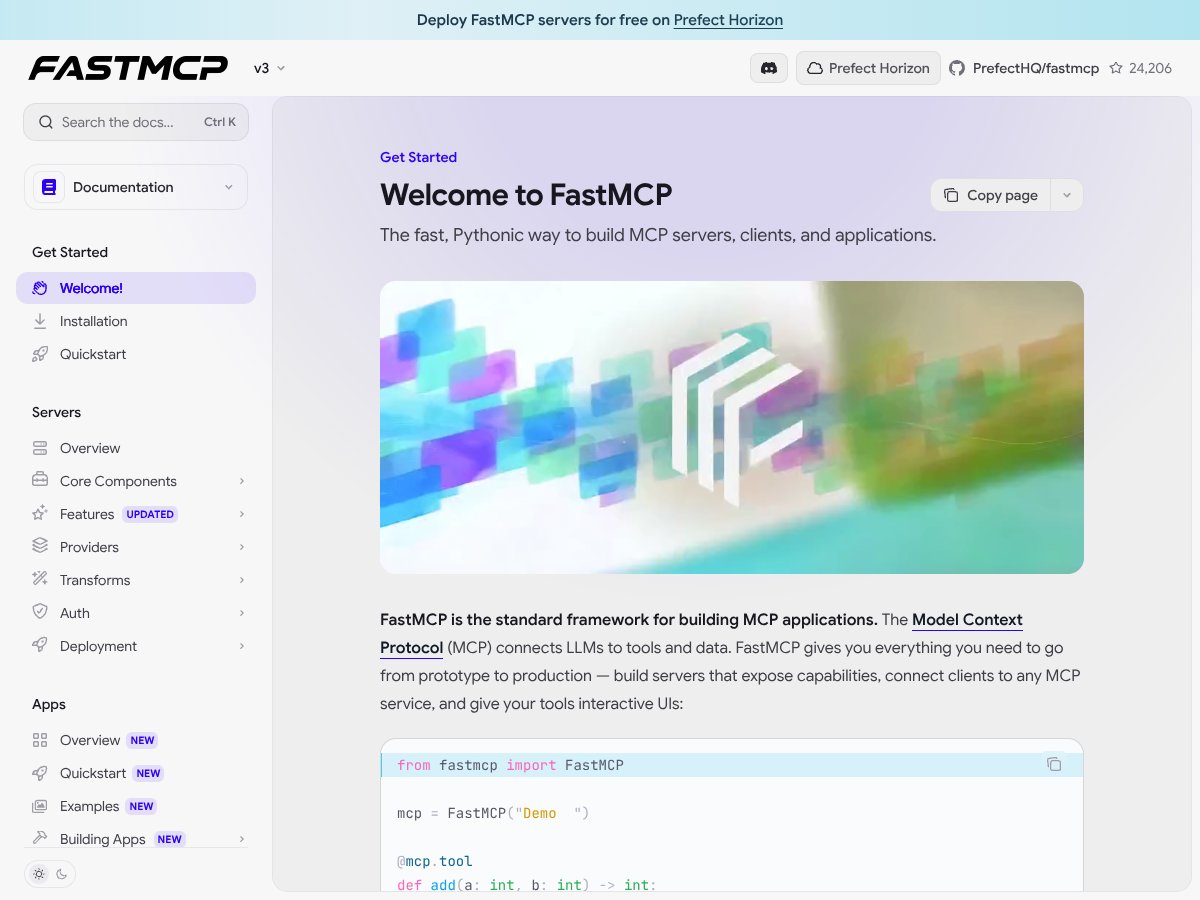Click the Transforms icon in the sidebar
The width and height of the screenshot is (1200, 900).
40,580
